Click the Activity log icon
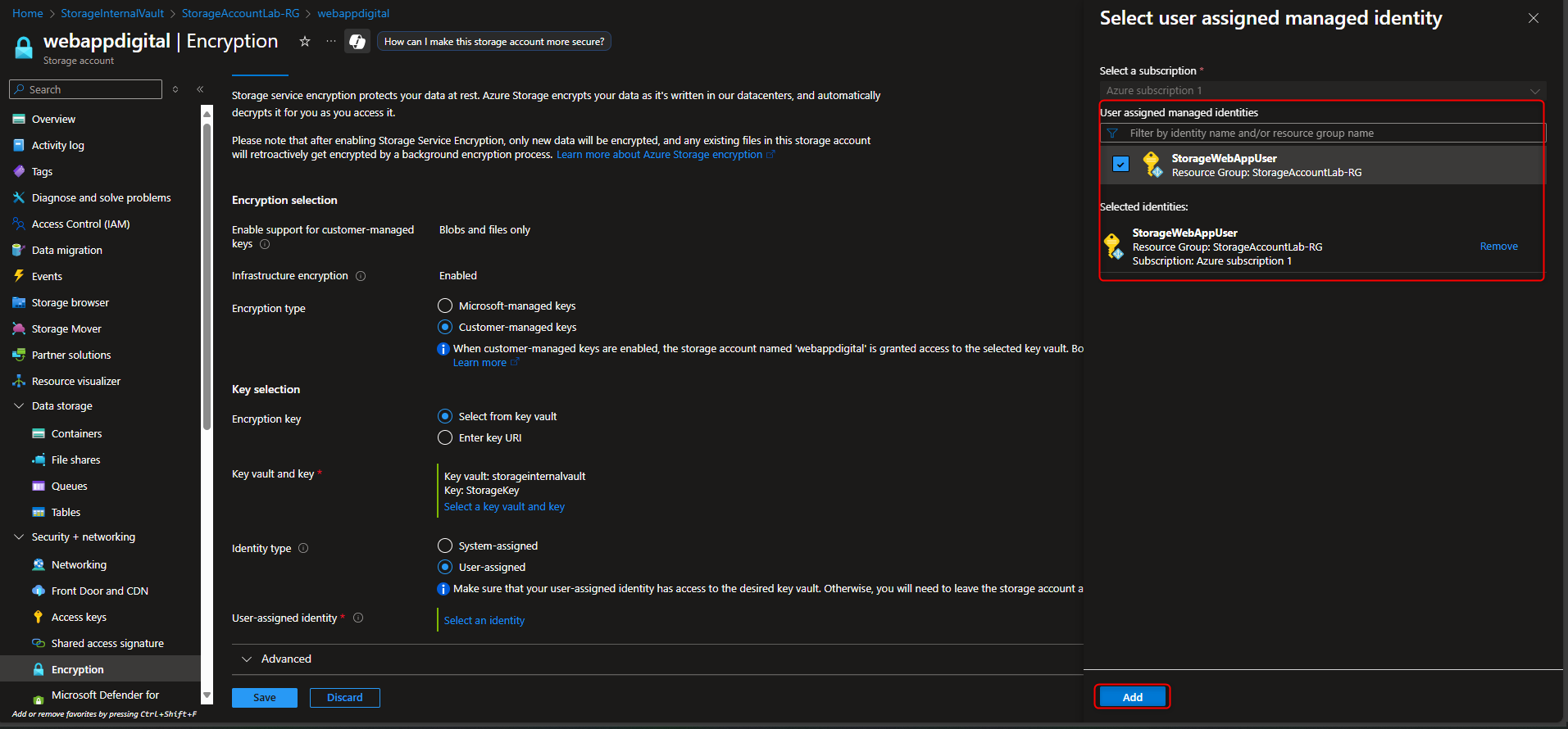 click(19, 145)
